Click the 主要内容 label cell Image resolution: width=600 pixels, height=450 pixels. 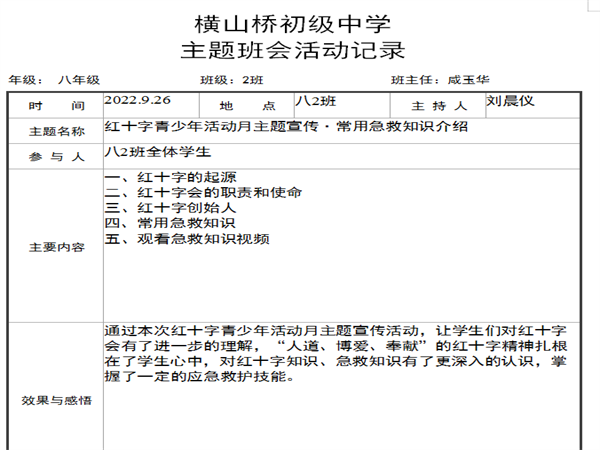56,247
